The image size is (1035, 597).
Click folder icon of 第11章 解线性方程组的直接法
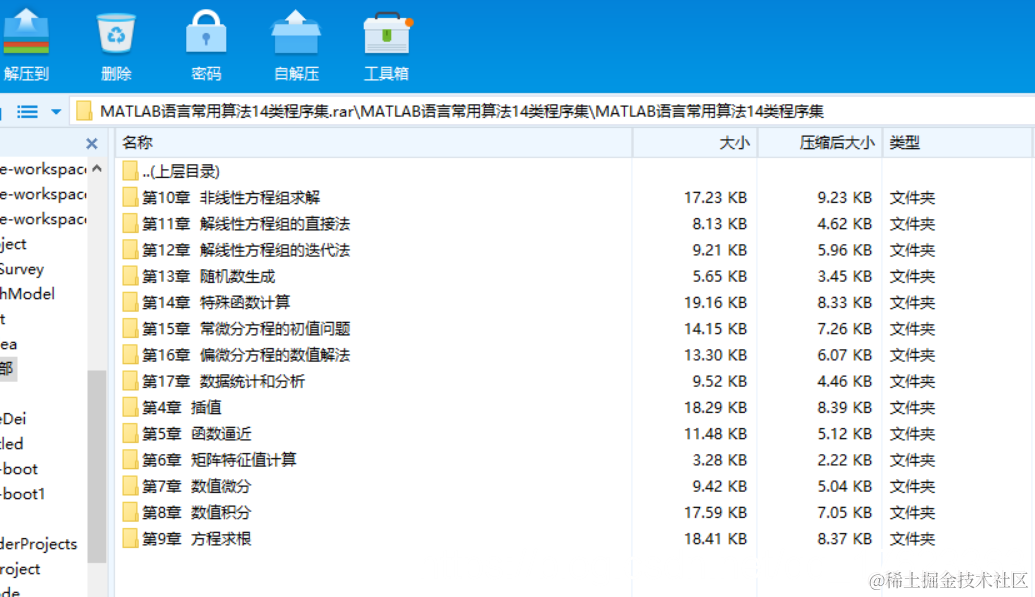click(130, 224)
